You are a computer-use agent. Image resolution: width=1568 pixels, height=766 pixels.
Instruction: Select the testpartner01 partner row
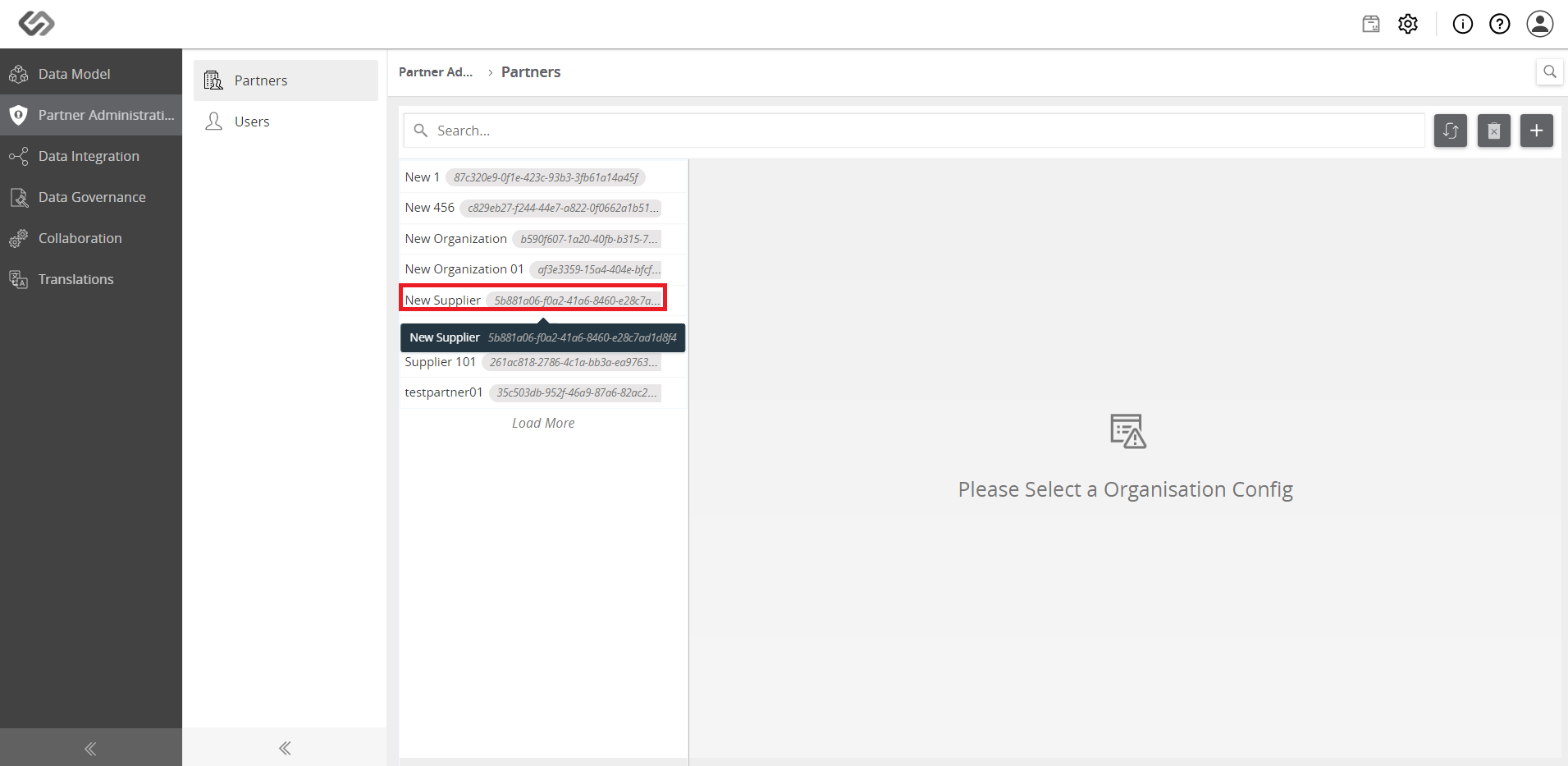click(x=543, y=392)
